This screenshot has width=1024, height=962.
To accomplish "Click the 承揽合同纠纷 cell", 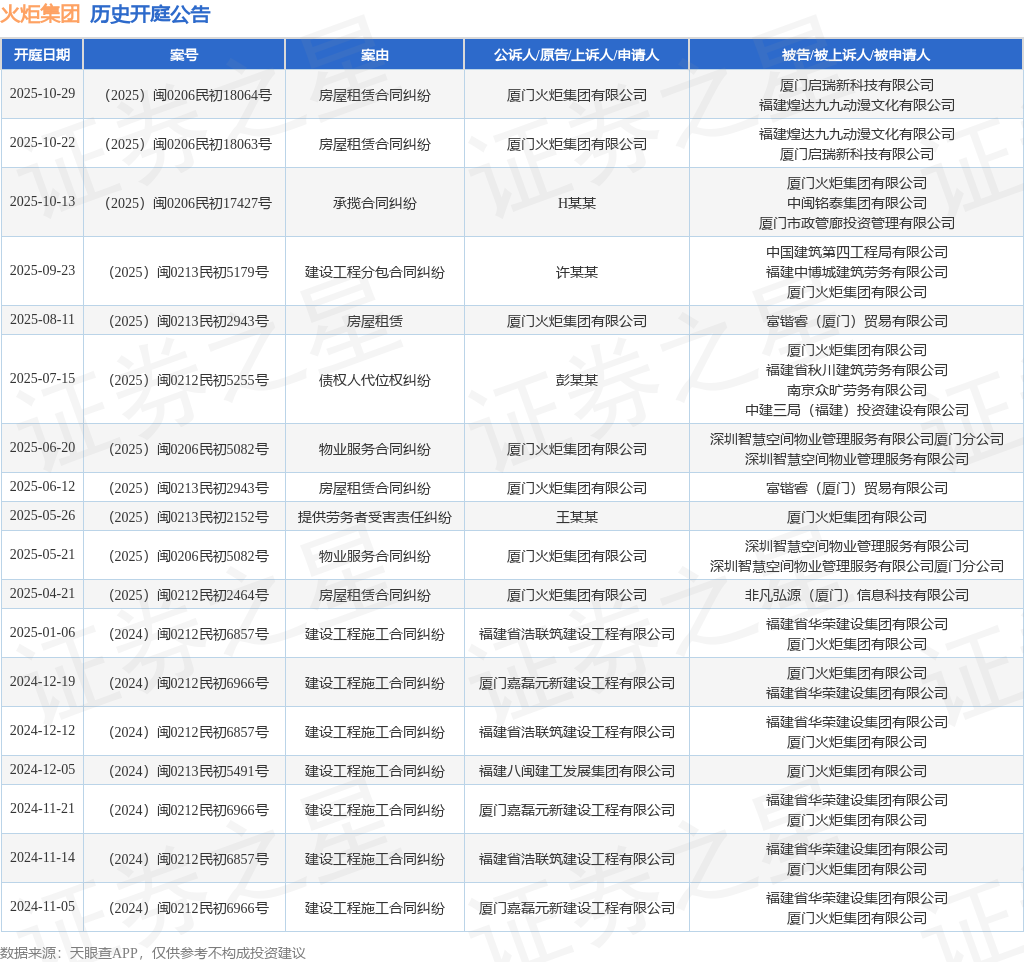I will coord(374,203).
